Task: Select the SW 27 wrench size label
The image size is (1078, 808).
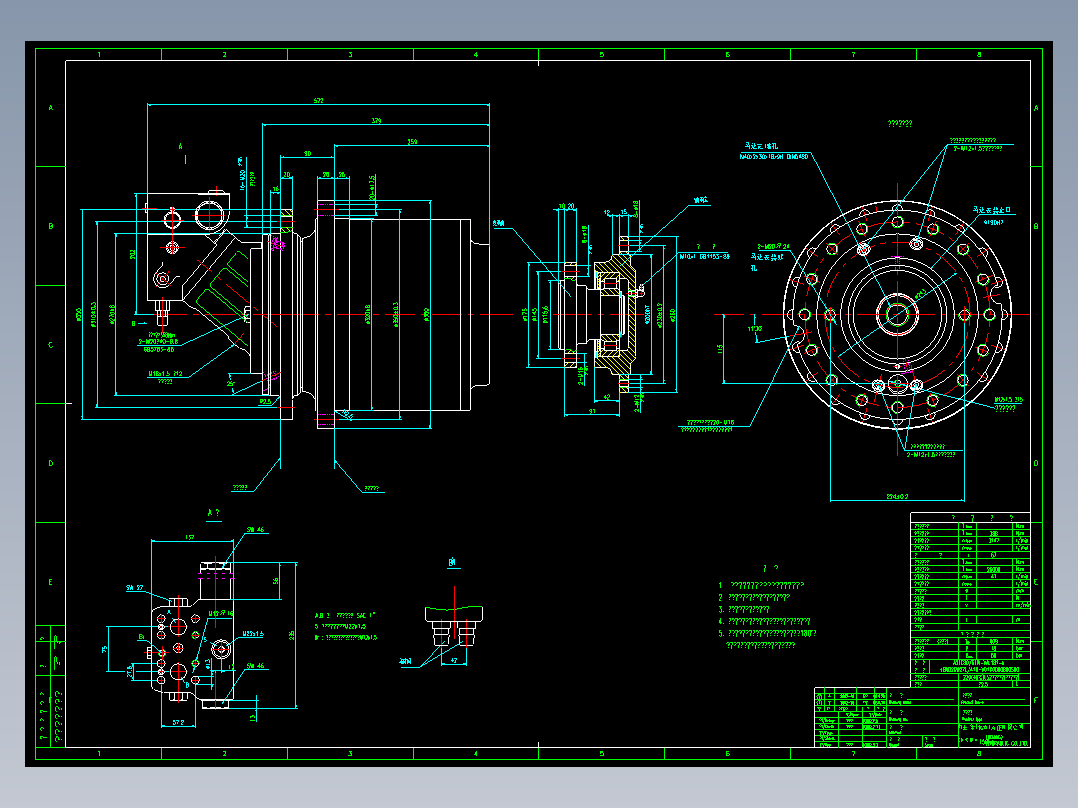Action: pos(135,588)
